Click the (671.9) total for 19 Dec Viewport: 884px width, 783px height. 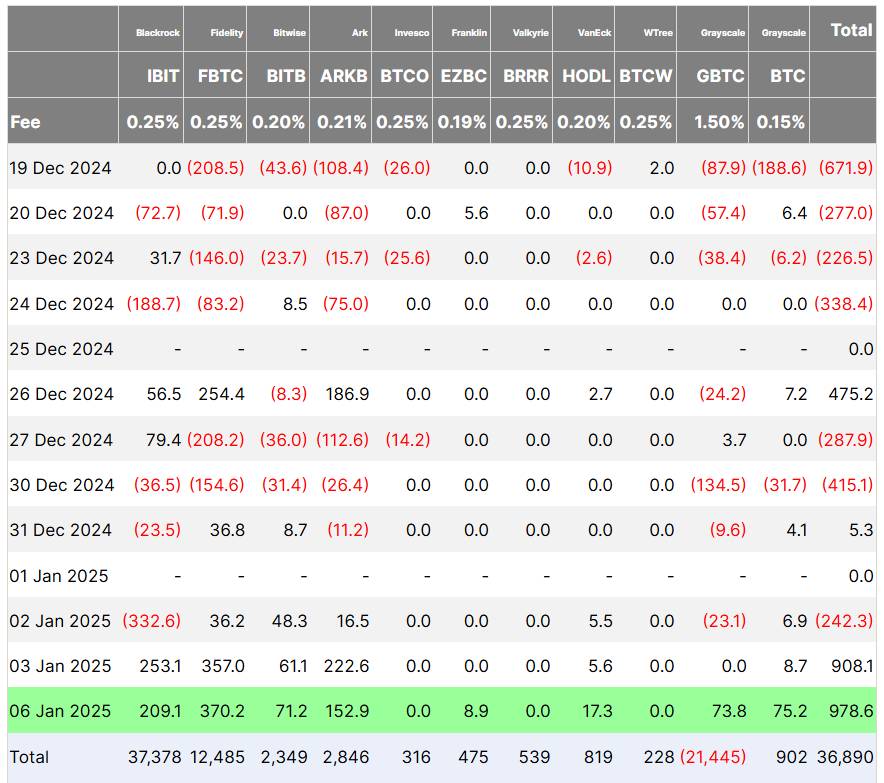[846, 168]
